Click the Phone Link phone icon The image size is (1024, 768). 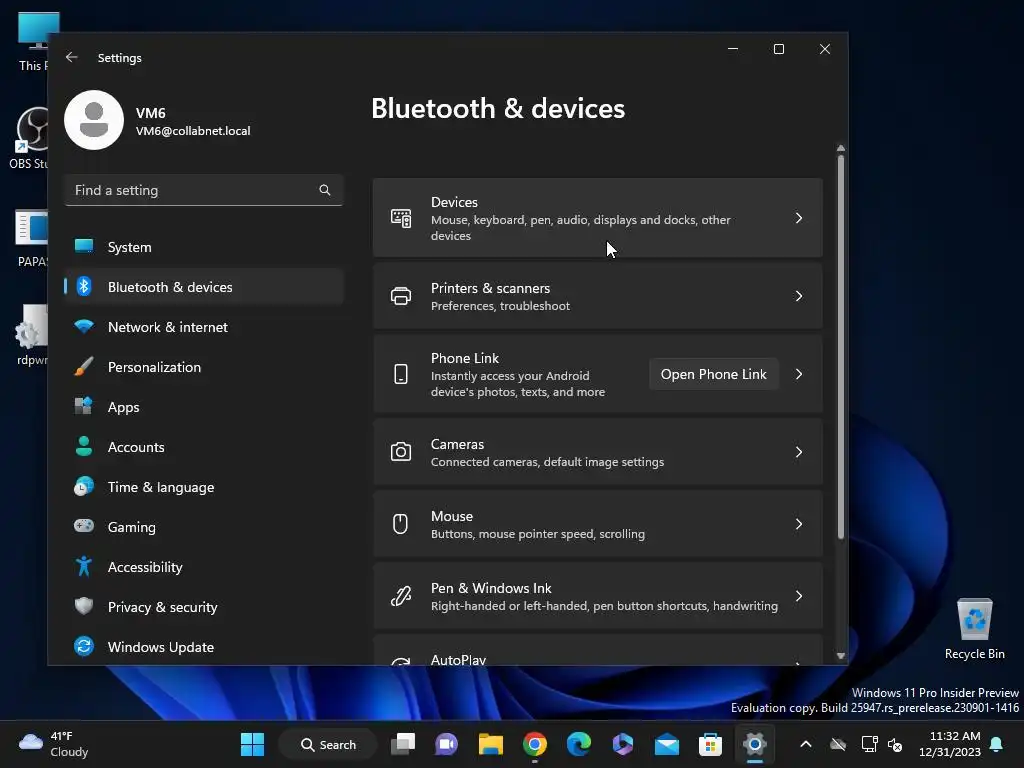click(401, 374)
